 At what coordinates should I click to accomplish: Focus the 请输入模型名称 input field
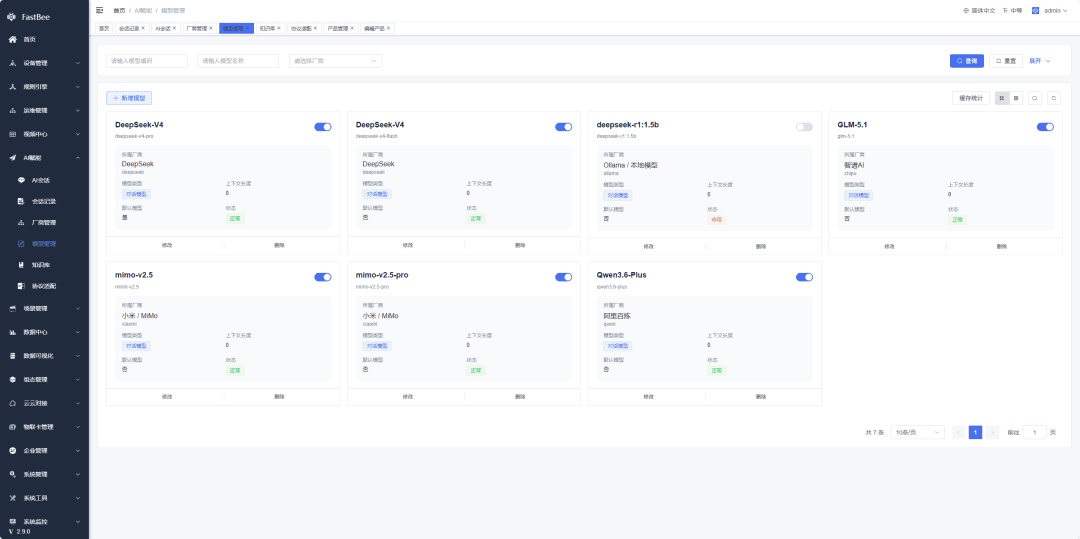(x=238, y=61)
